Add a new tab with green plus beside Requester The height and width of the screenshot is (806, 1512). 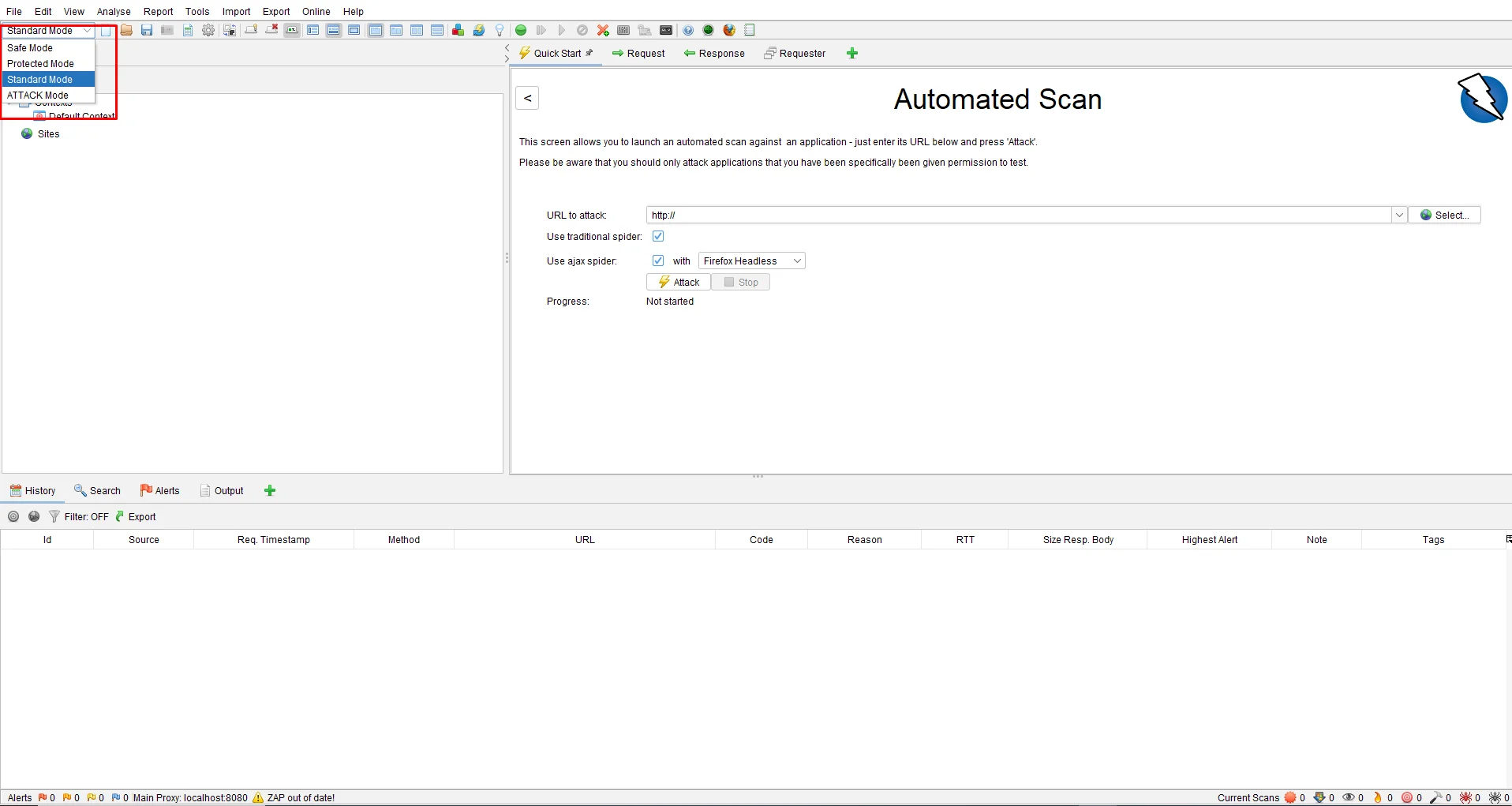[x=852, y=54]
